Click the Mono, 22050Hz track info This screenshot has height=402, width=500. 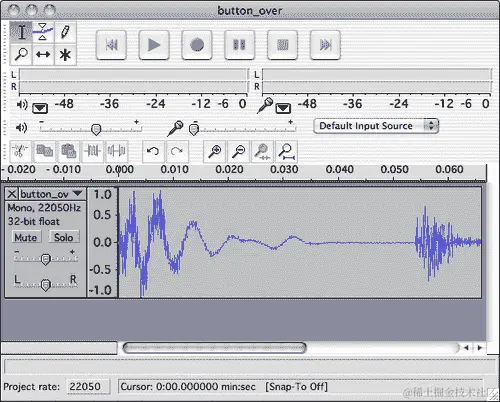(44, 208)
